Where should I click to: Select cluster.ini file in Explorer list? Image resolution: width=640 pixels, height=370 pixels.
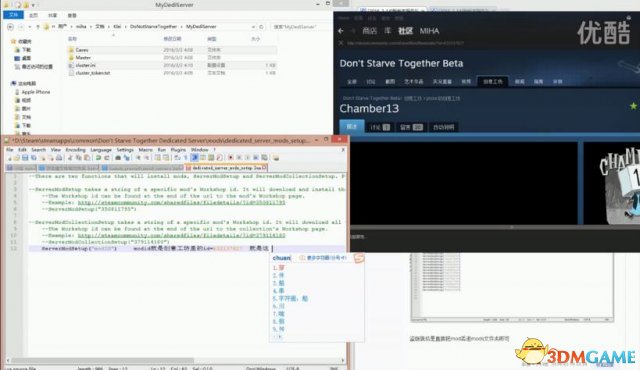[x=172, y=65]
